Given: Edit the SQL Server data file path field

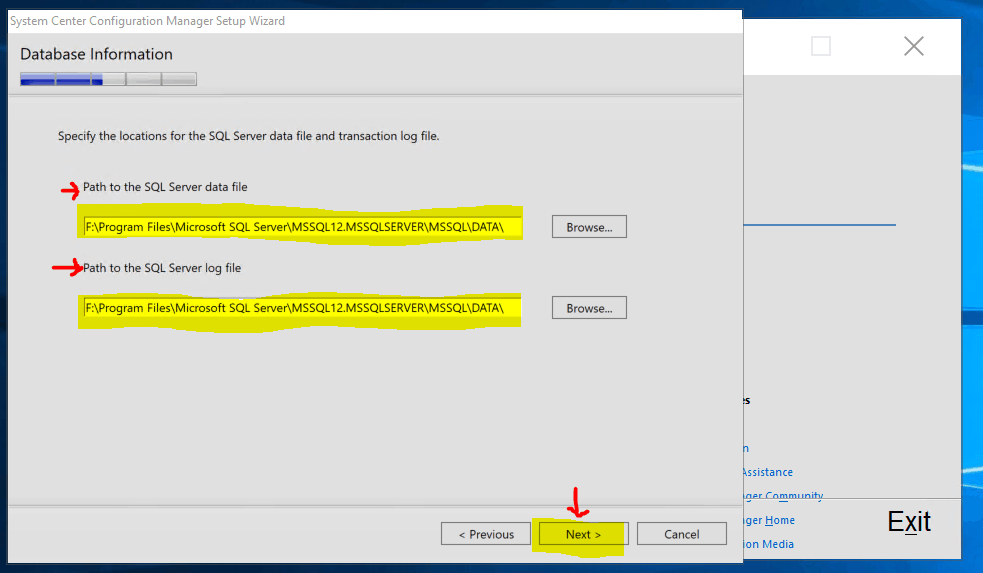Looking at the screenshot, I should click(x=302, y=227).
